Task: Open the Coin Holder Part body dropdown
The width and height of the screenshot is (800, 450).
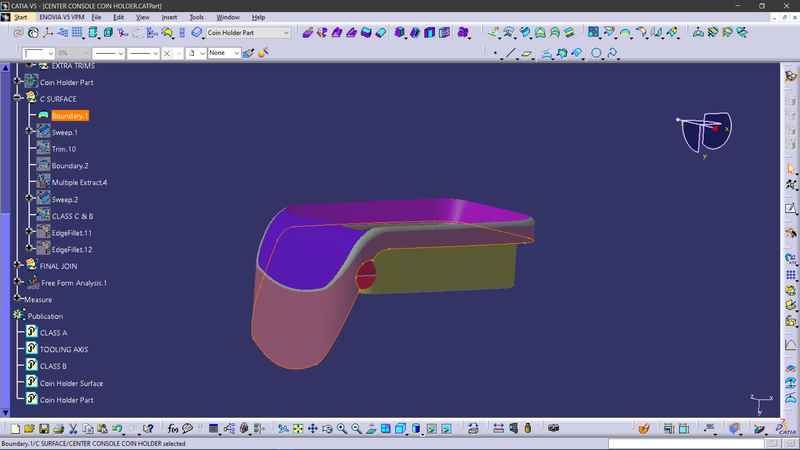Action: coord(286,33)
